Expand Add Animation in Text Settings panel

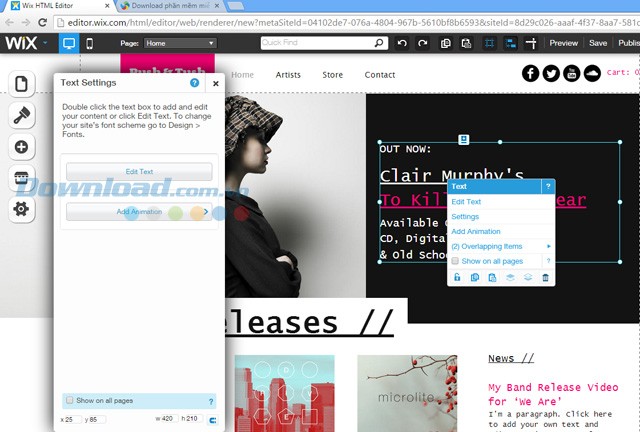point(139,212)
